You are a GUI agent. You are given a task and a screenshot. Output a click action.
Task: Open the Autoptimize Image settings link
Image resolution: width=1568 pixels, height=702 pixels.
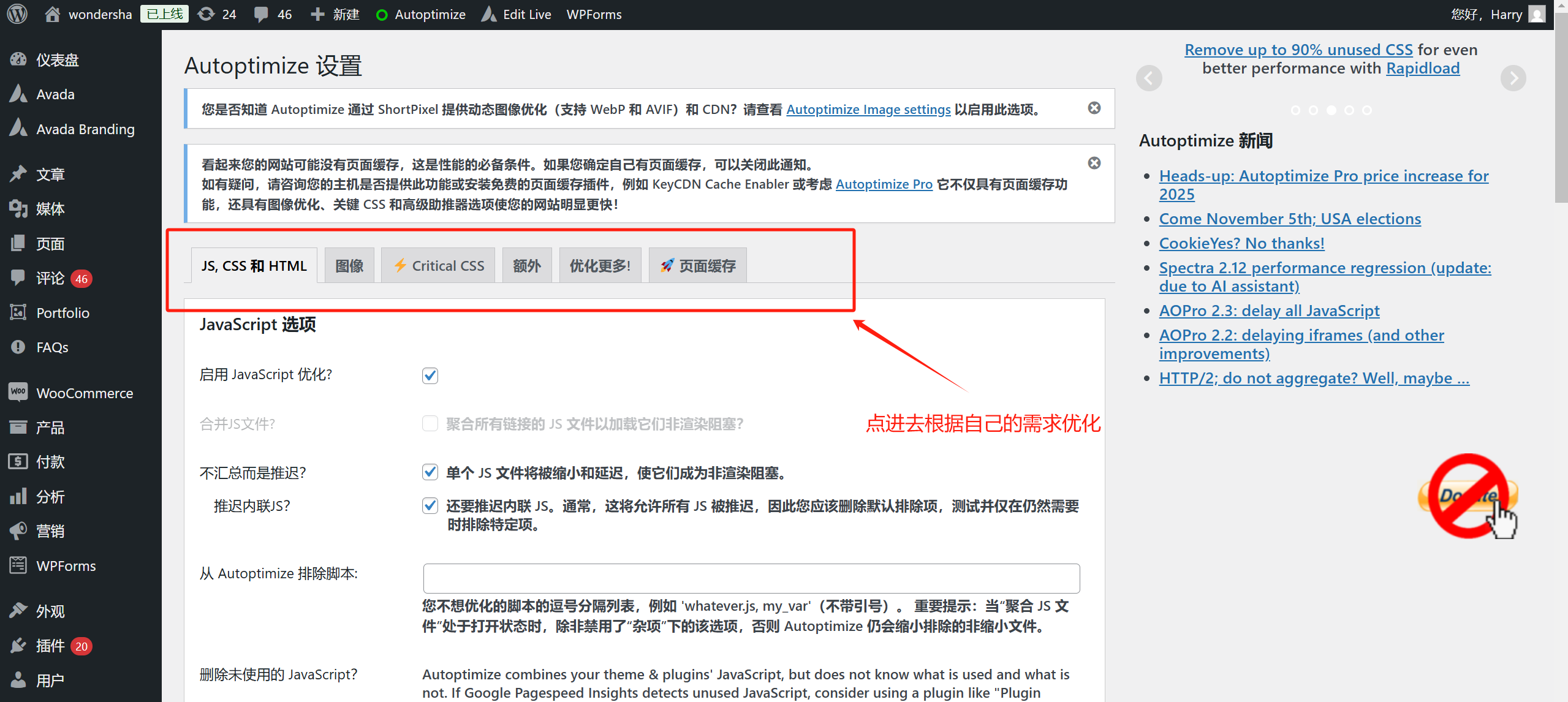[868, 109]
